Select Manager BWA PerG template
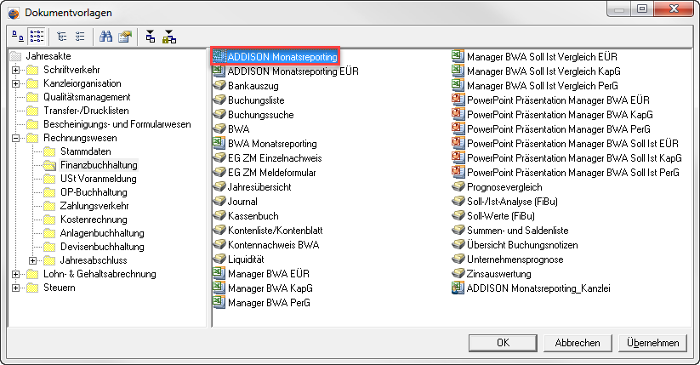 click(x=269, y=303)
